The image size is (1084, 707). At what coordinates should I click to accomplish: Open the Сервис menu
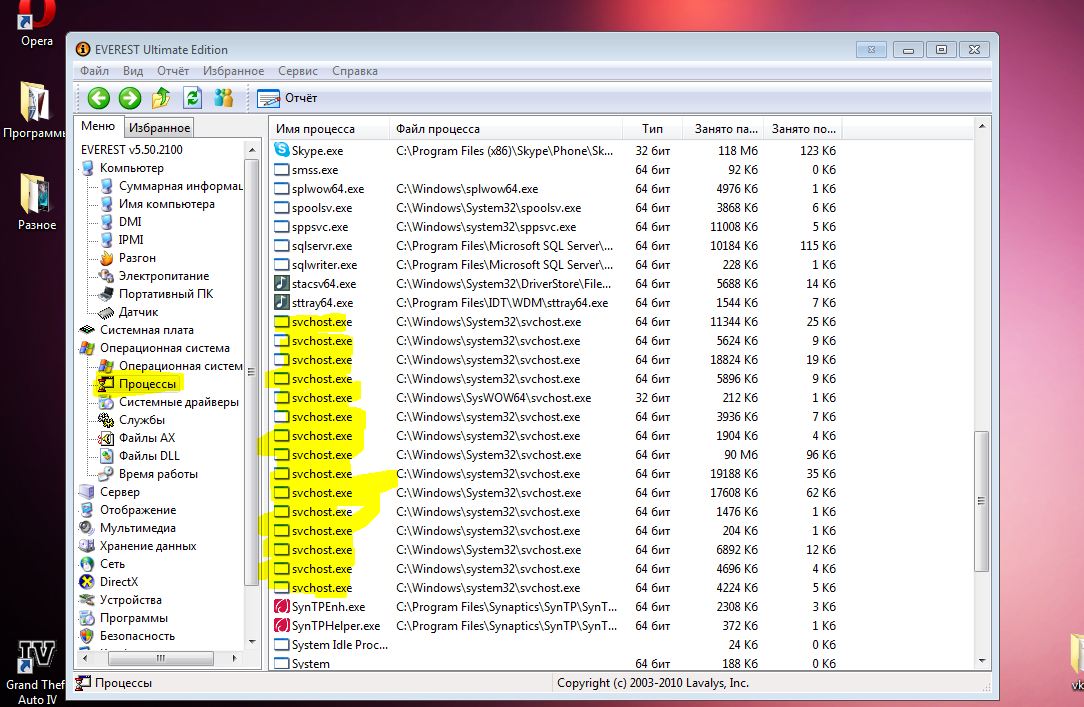pyautogui.click(x=297, y=71)
